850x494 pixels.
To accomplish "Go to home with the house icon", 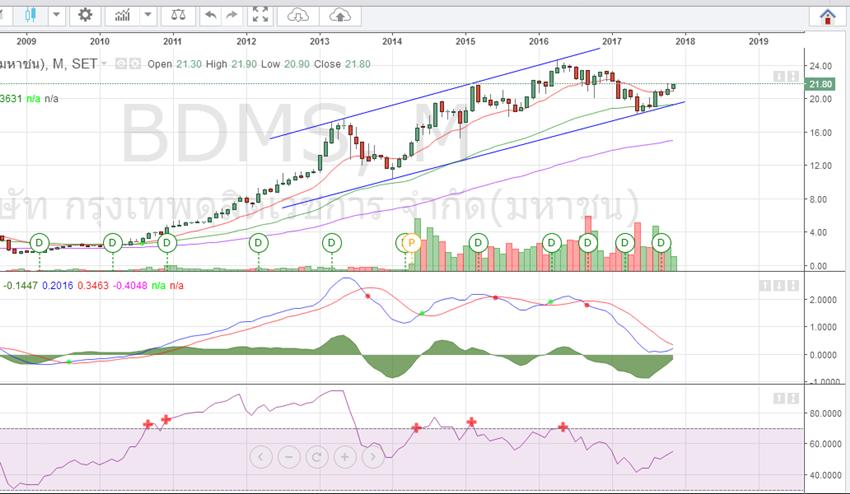I will click(x=827, y=16).
